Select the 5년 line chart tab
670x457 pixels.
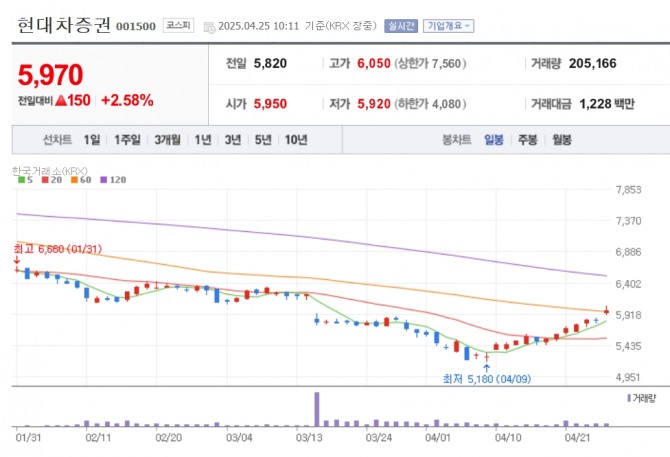pyautogui.click(x=263, y=140)
